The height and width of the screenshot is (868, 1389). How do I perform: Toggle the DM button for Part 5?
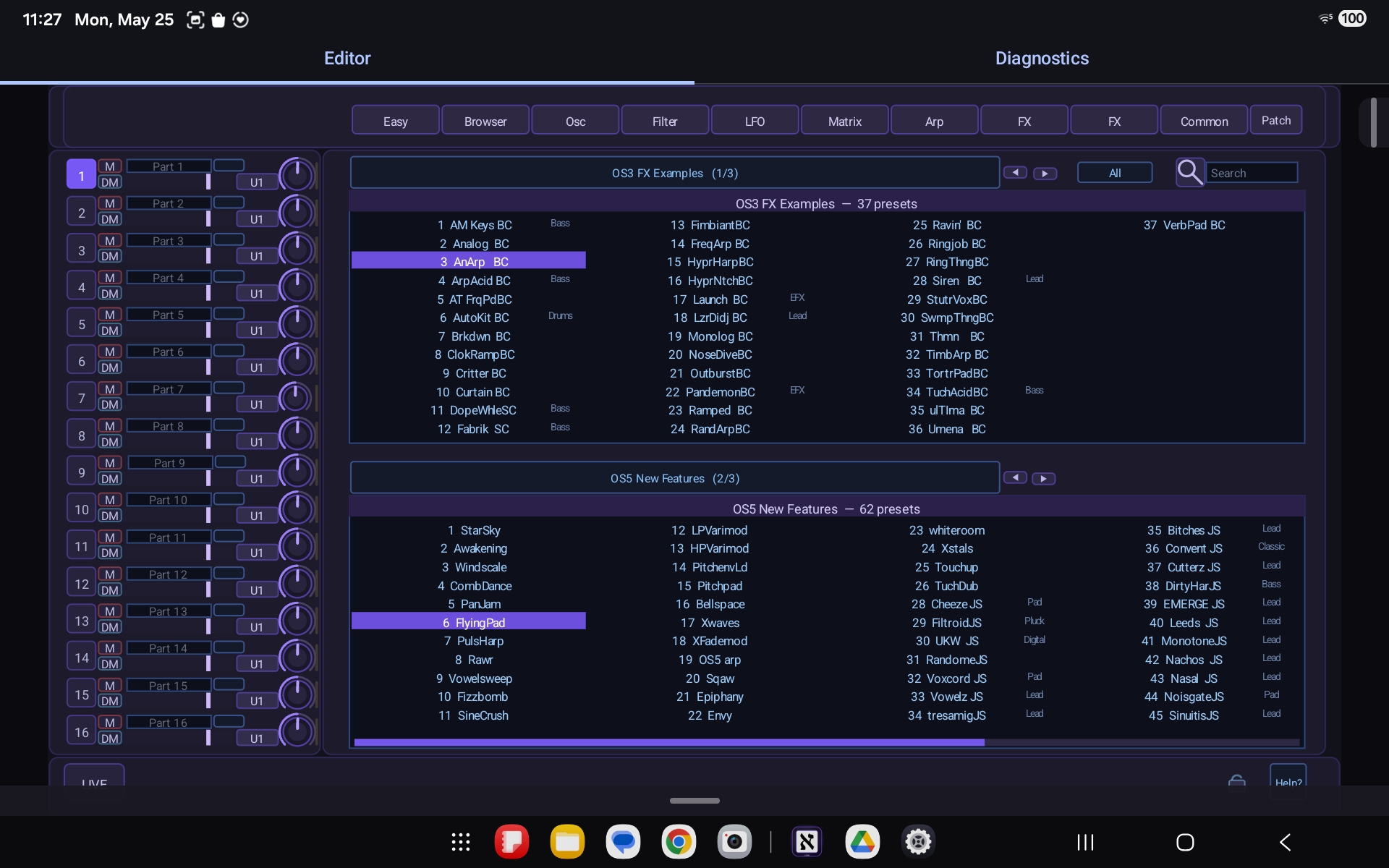pos(110,331)
